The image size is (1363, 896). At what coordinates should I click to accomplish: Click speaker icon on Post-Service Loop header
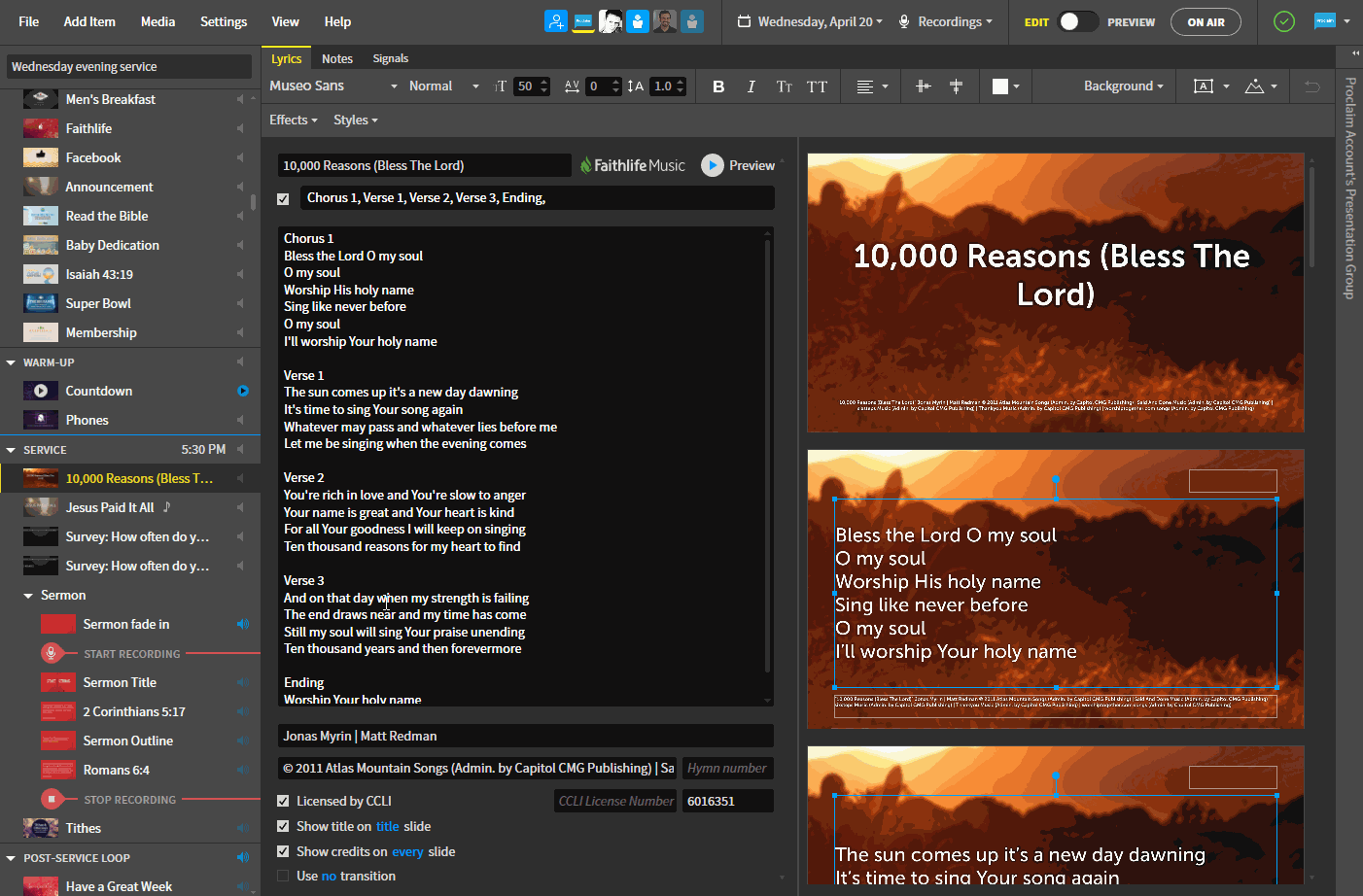tap(242, 857)
